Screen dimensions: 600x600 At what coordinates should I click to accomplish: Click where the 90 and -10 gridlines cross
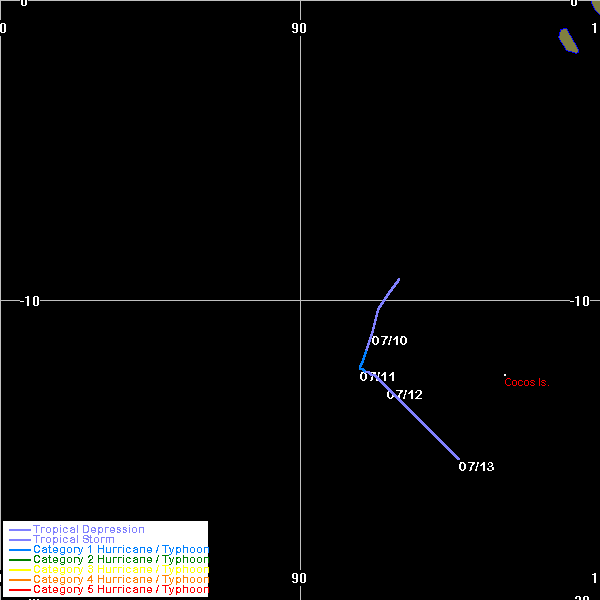(300, 299)
